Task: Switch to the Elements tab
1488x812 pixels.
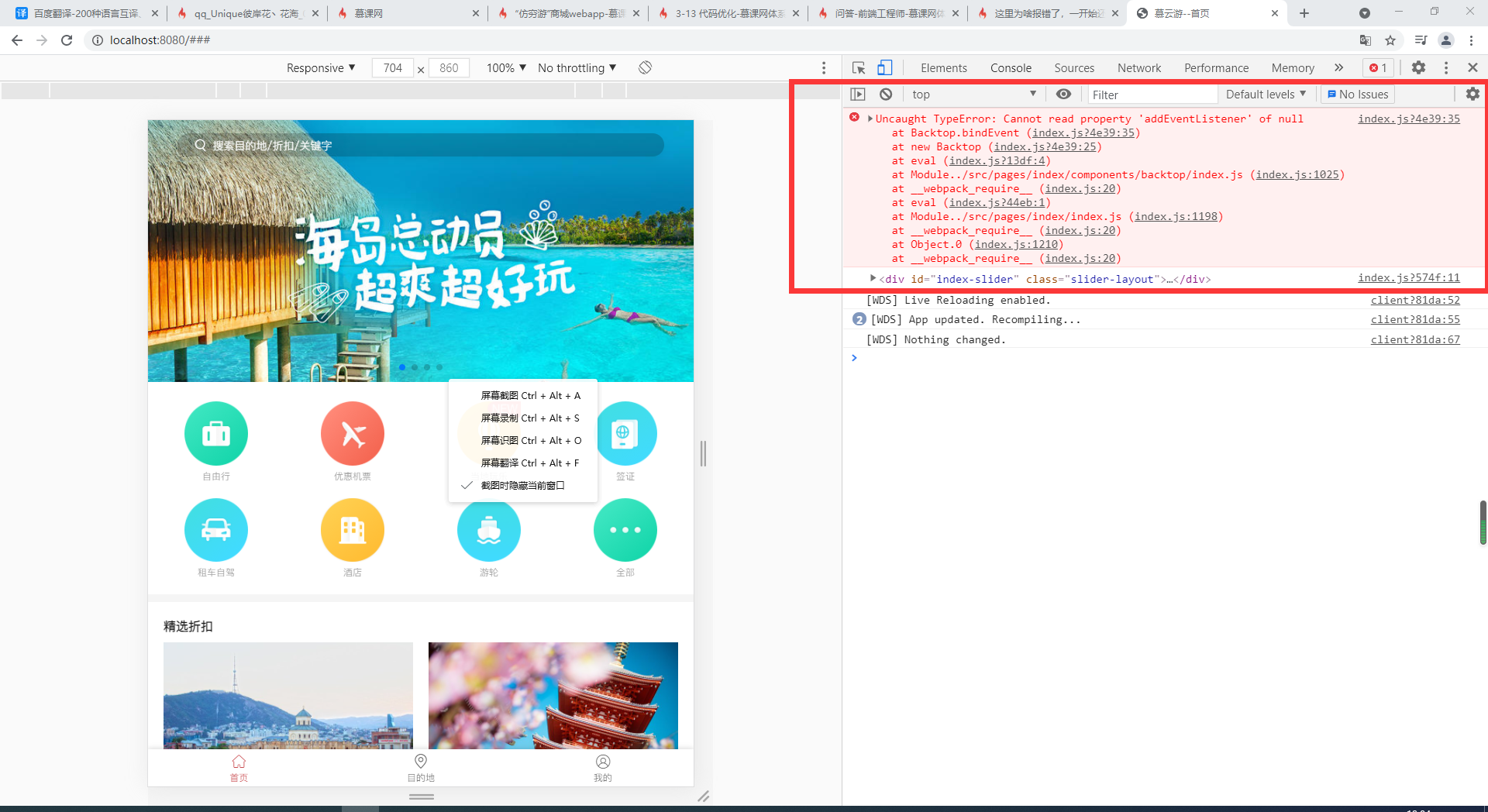Action: coord(943,68)
